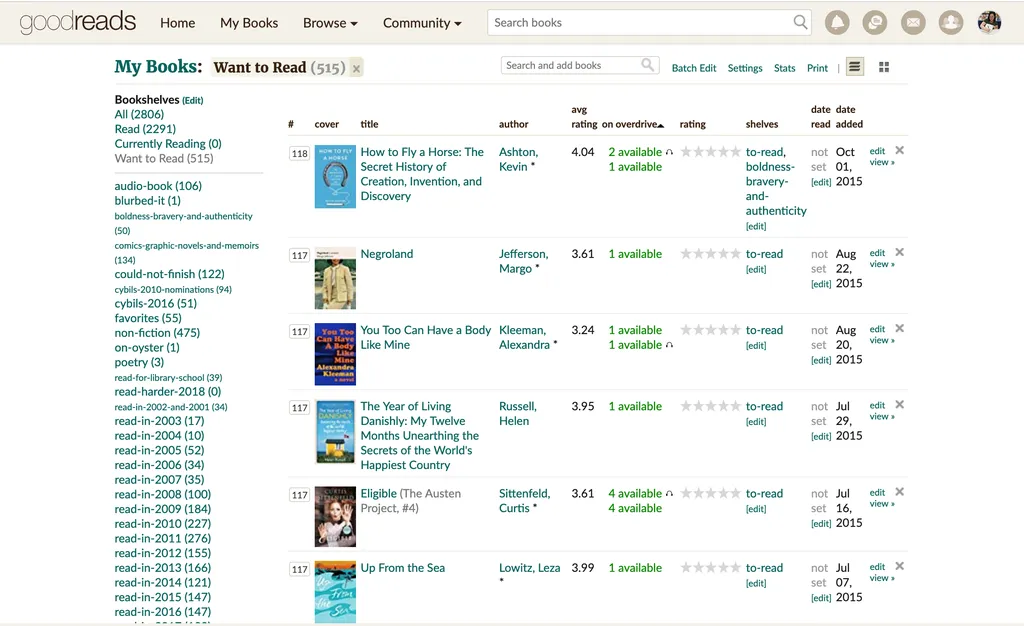The image size is (1024, 626).
Task: Open the profile avatar photo
Action: [989, 23]
